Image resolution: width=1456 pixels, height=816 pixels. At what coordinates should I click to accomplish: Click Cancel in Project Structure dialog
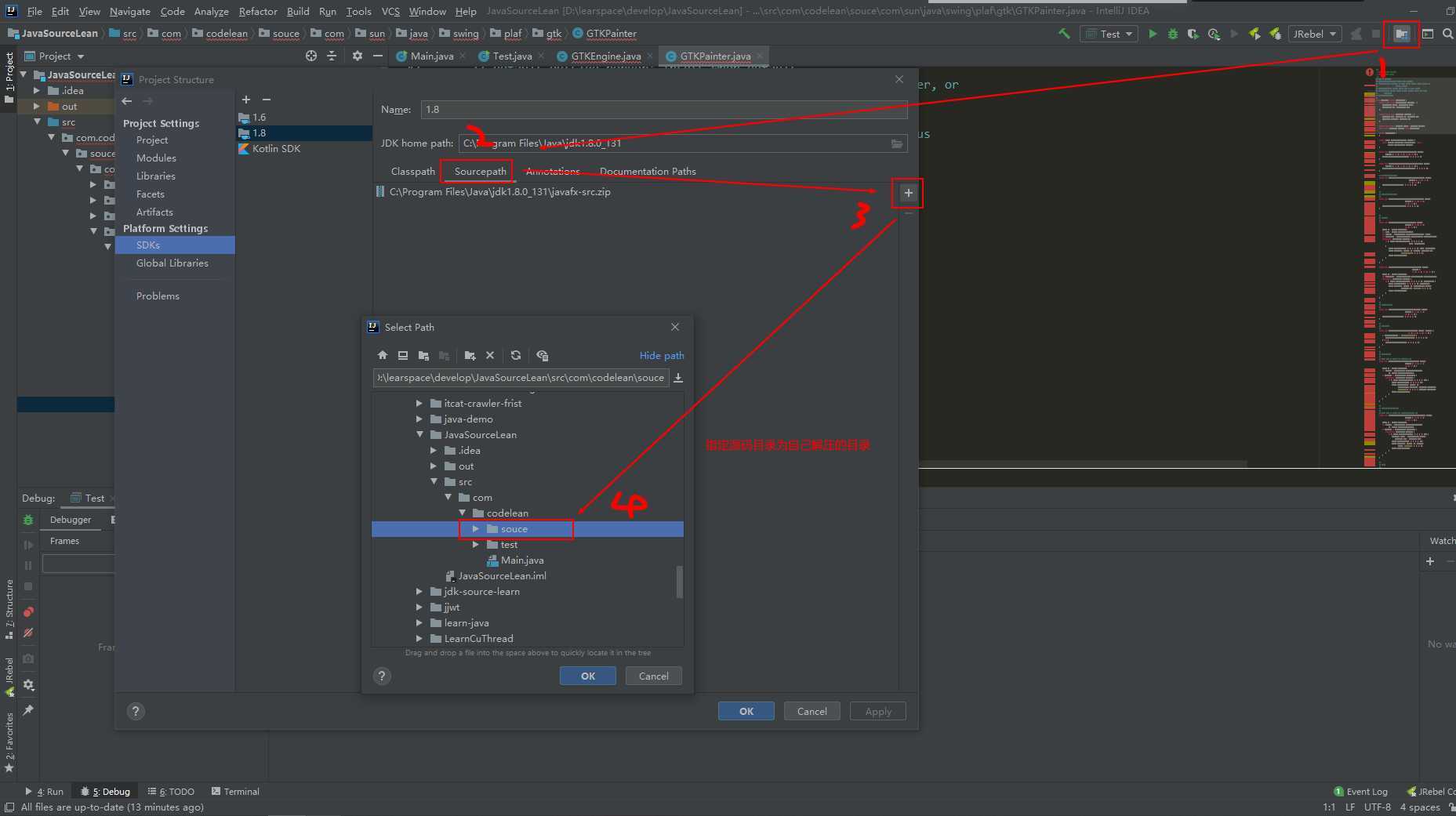pyautogui.click(x=812, y=711)
